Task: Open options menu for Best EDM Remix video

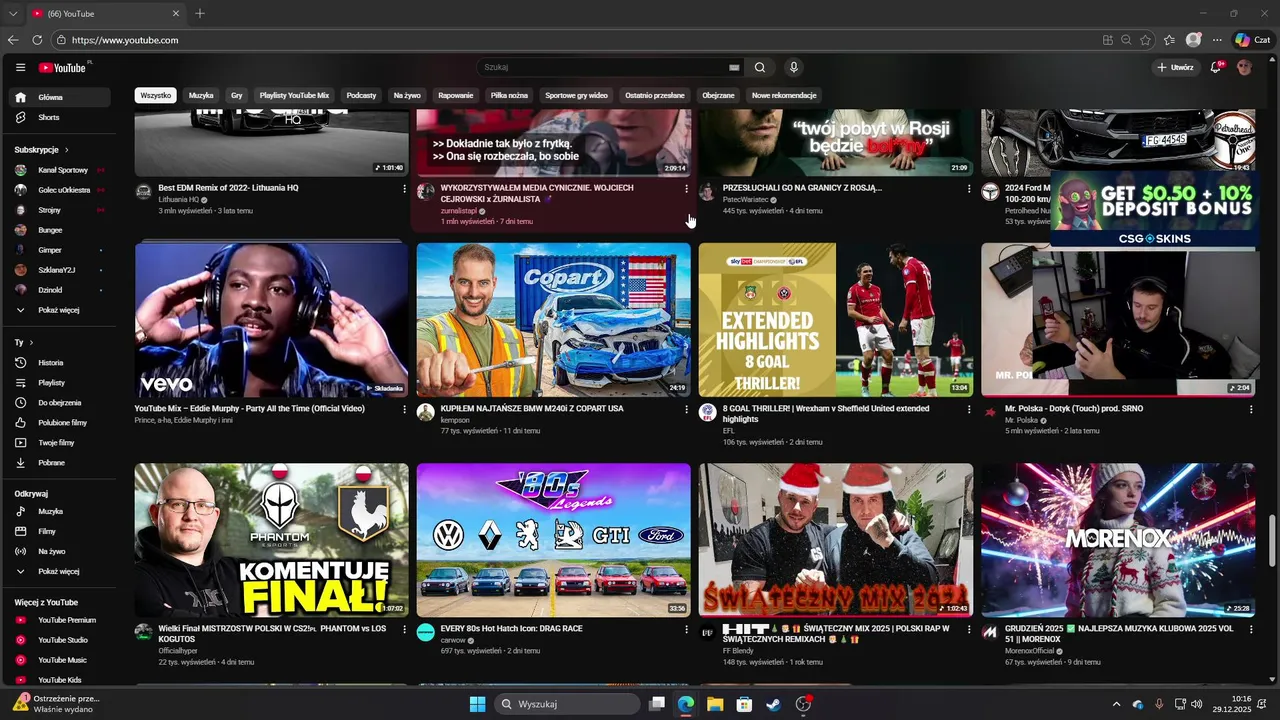Action: click(404, 188)
